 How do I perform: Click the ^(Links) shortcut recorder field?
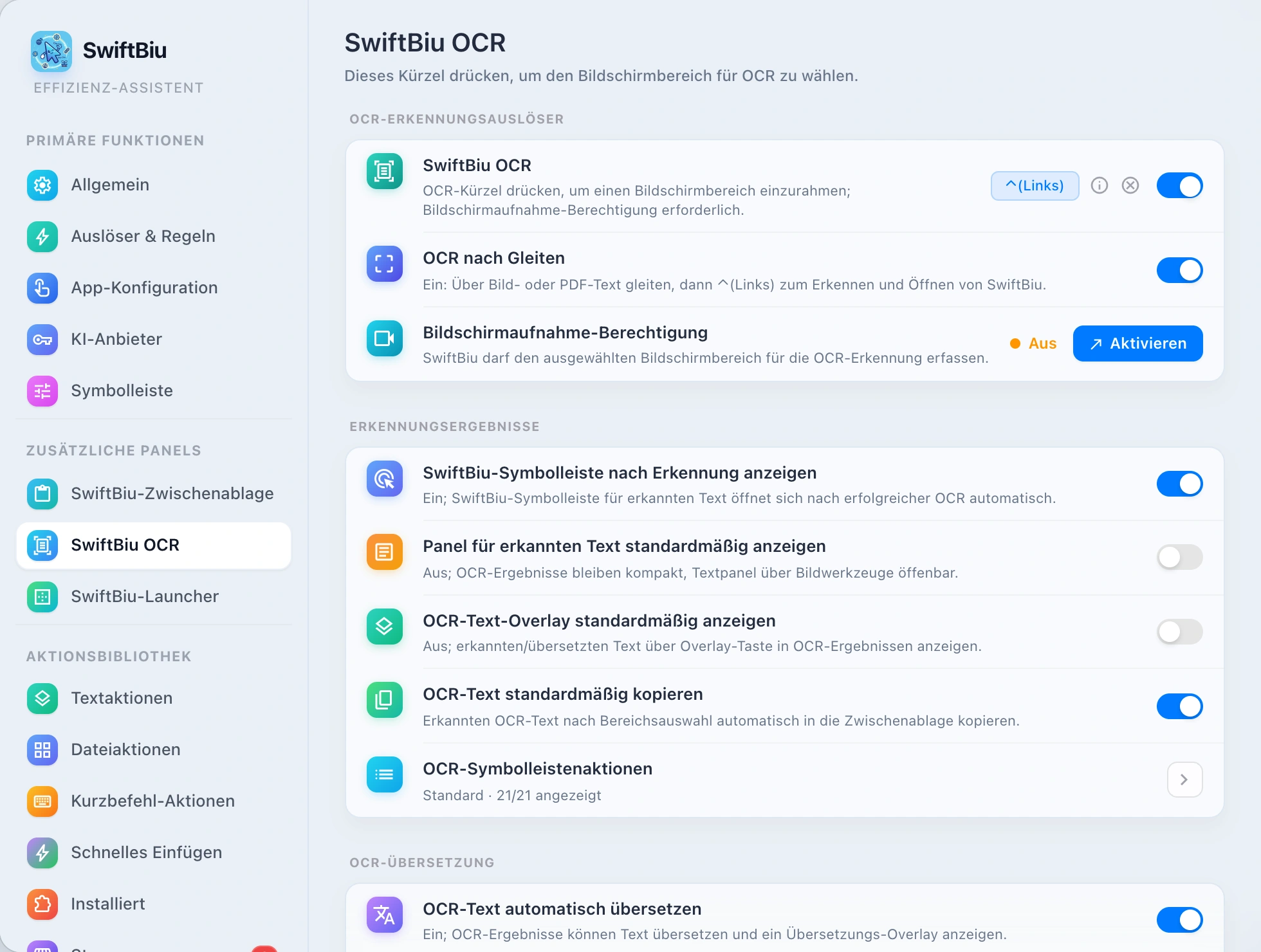click(1035, 186)
